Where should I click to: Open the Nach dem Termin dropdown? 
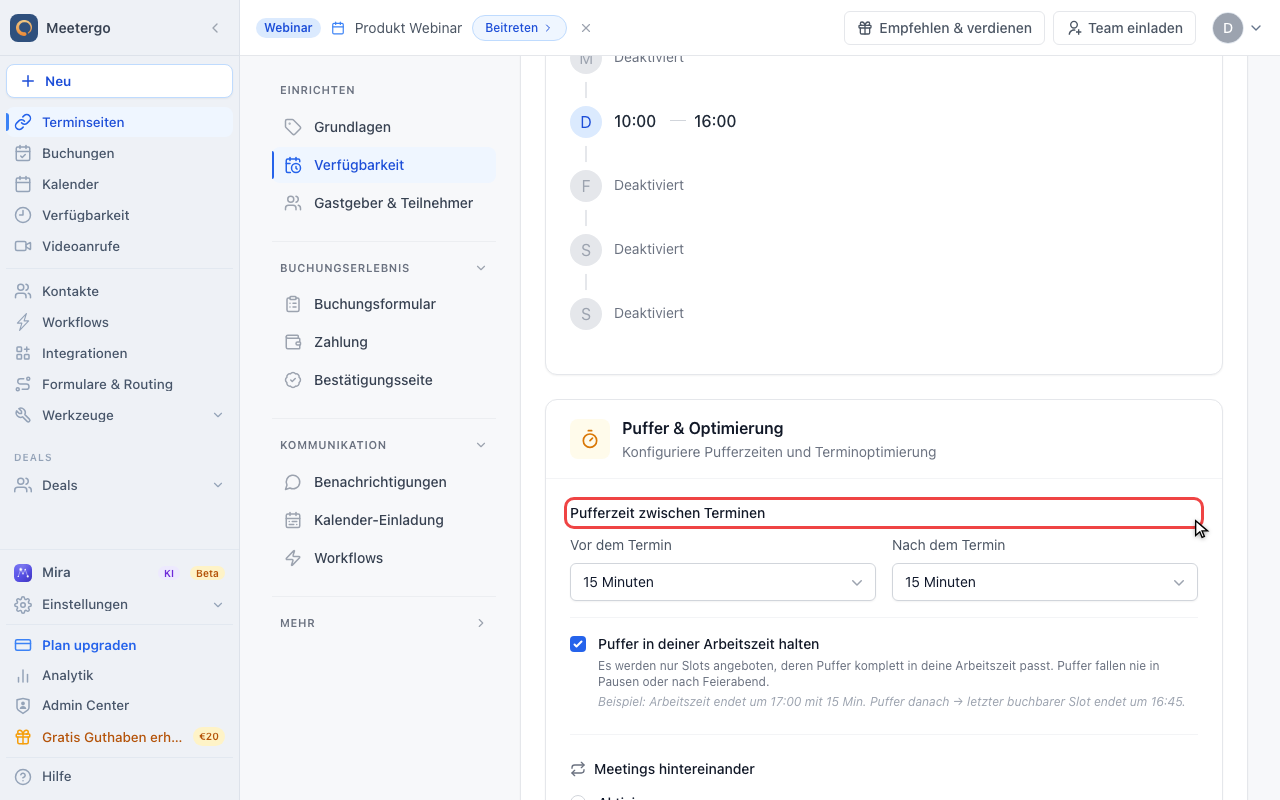click(1045, 582)
